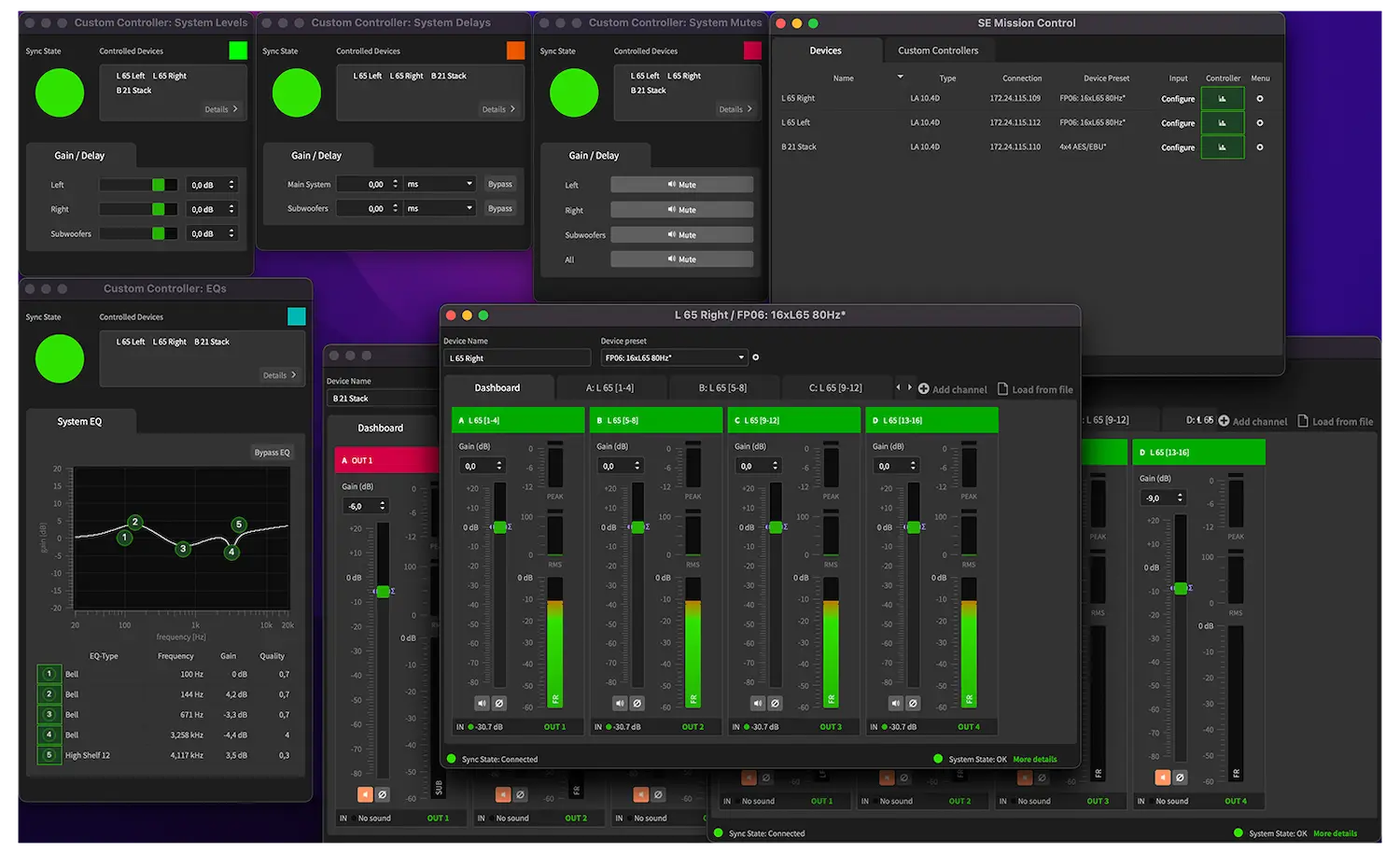Click Configure input for L 65 Left

1177,123
